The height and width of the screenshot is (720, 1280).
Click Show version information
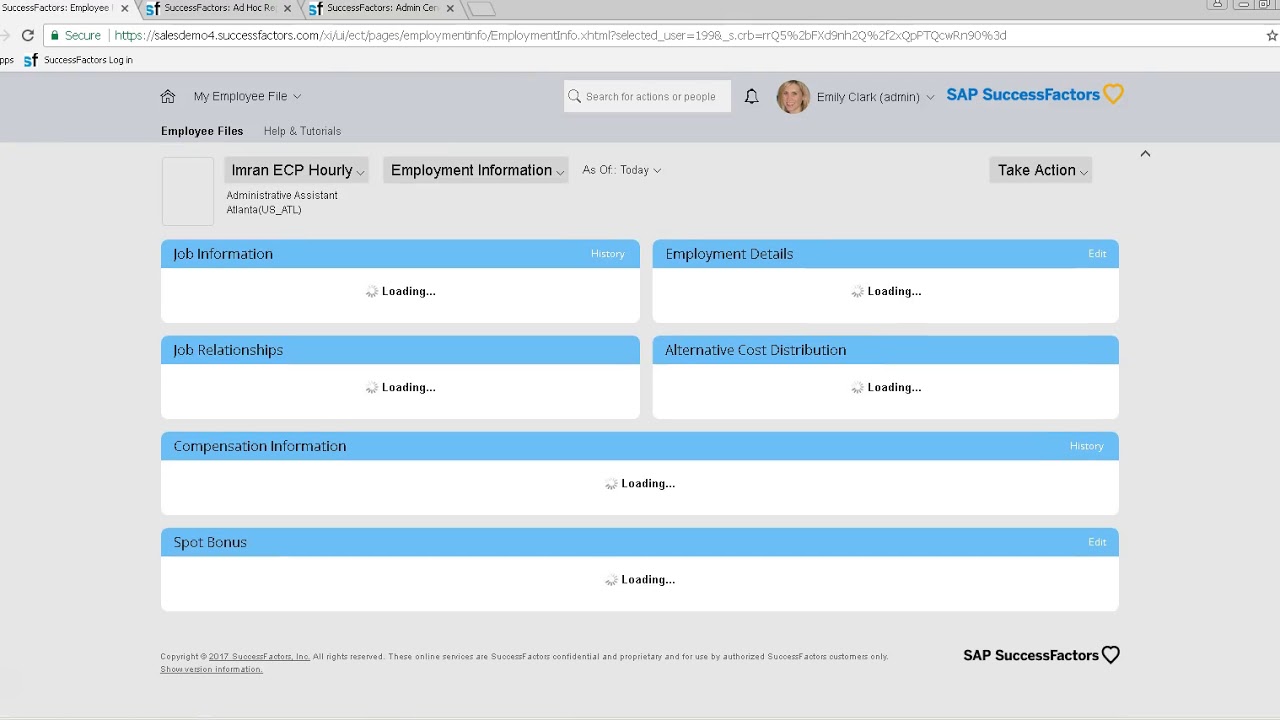click(x=211, y=669)
